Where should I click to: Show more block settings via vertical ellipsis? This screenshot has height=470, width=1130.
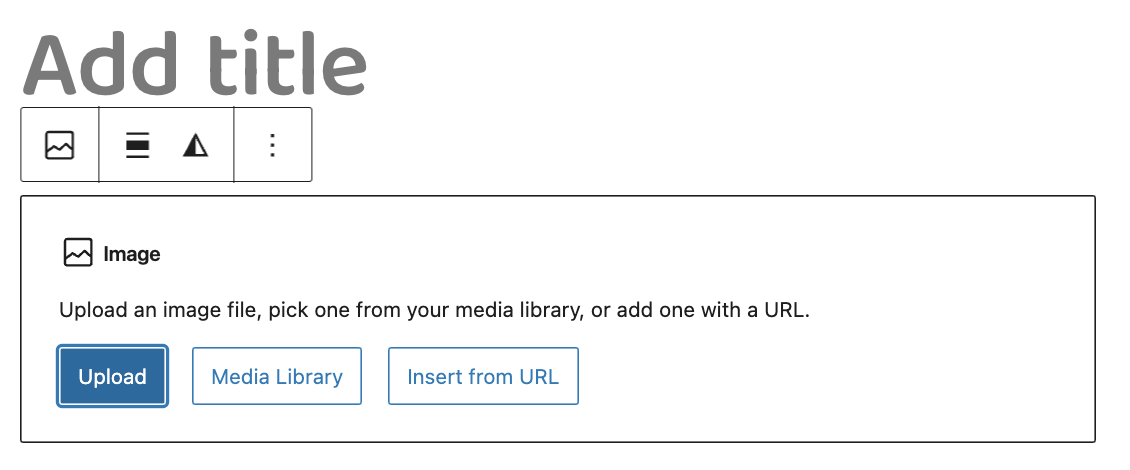click(x=272, y=145)
